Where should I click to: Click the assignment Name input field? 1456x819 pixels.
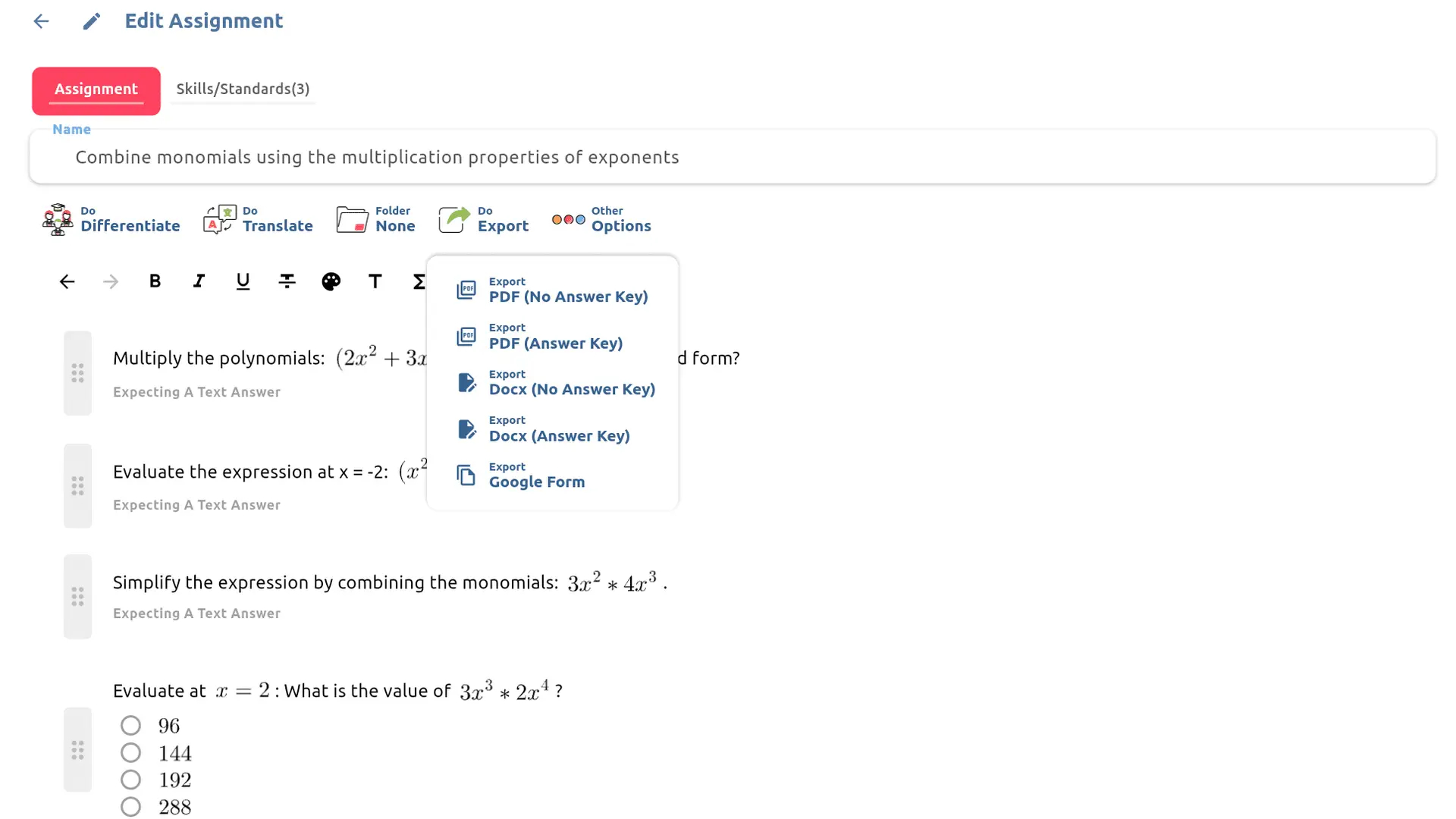click(x=733, y=157)
